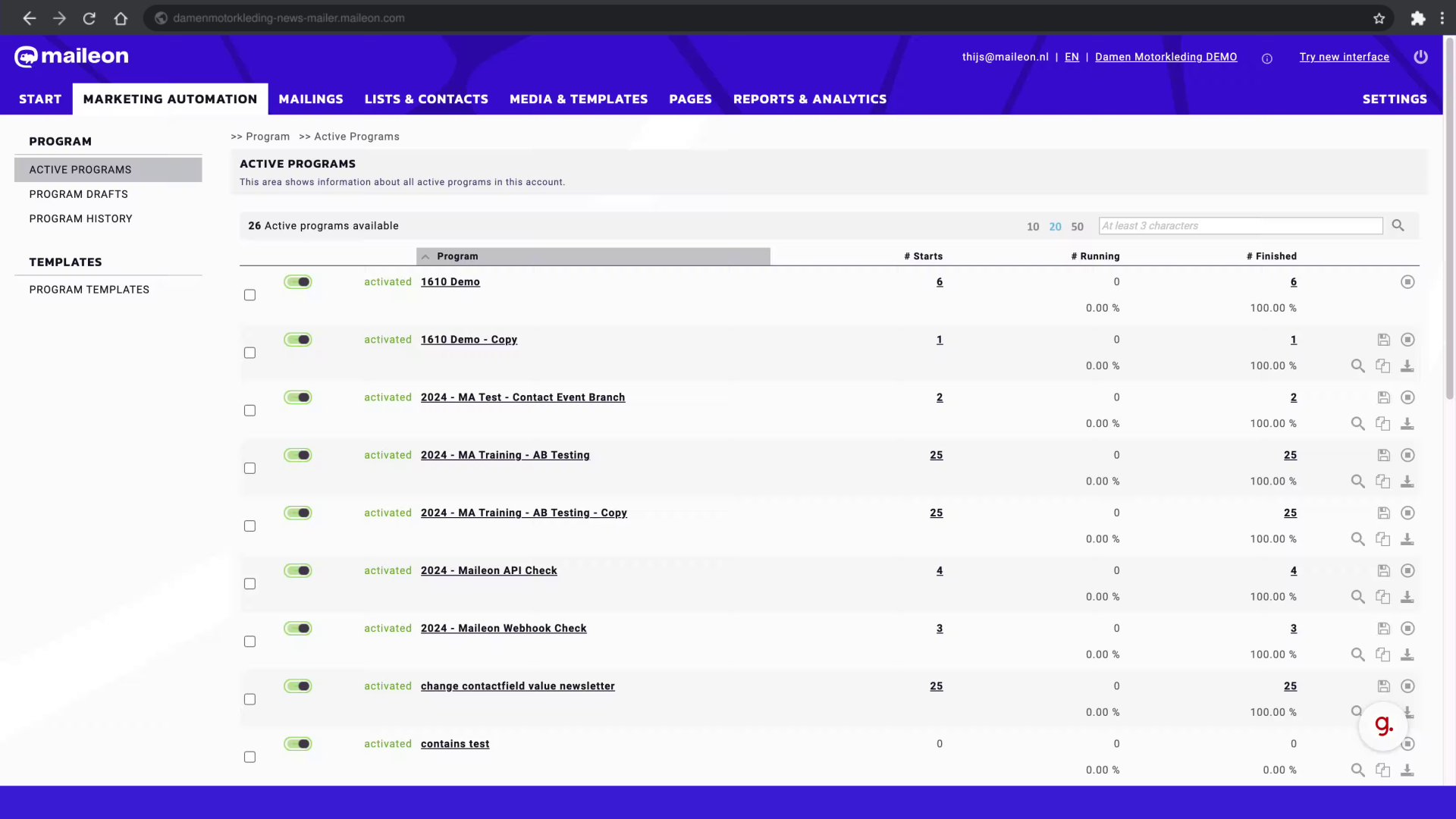Download the 1610 Demo - Copy program
This screenshot has height=819, width=1456.
[x=1407, y=366]
